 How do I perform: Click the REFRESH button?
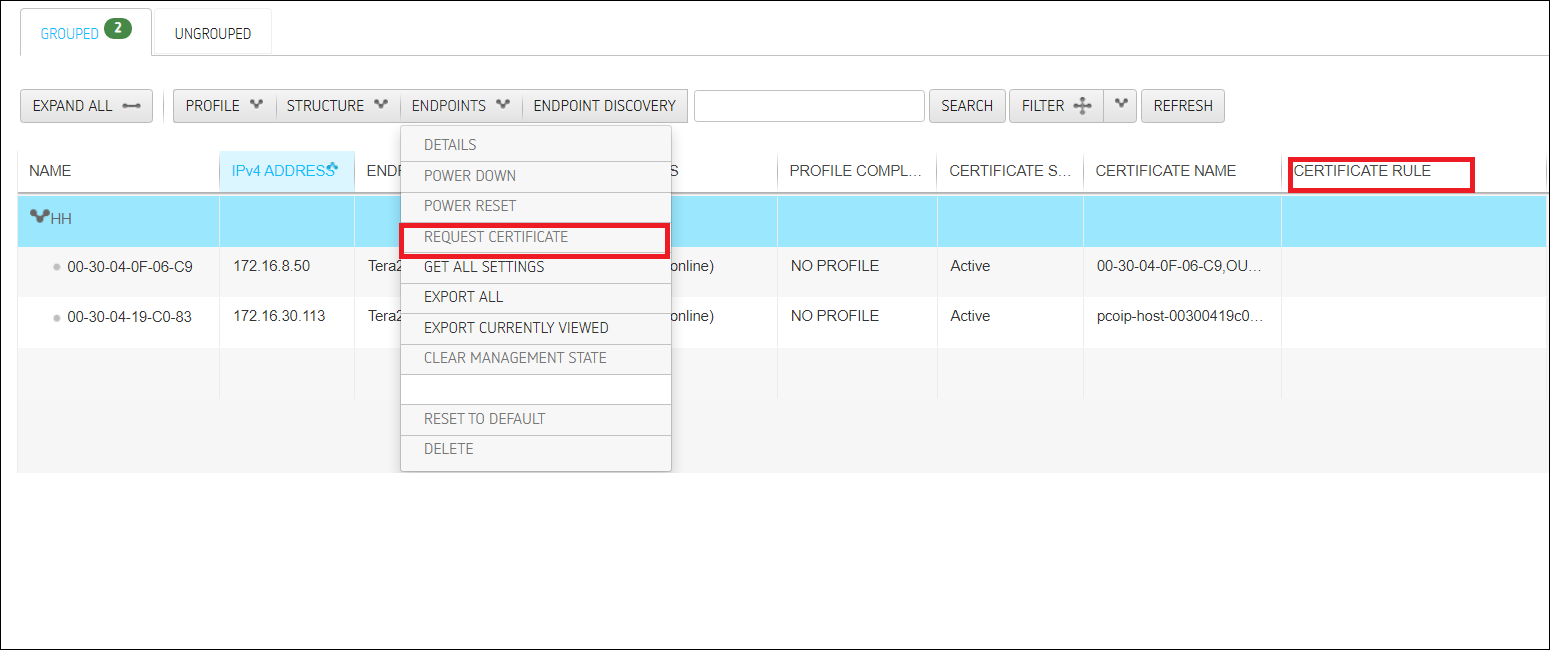(1183, 106)
